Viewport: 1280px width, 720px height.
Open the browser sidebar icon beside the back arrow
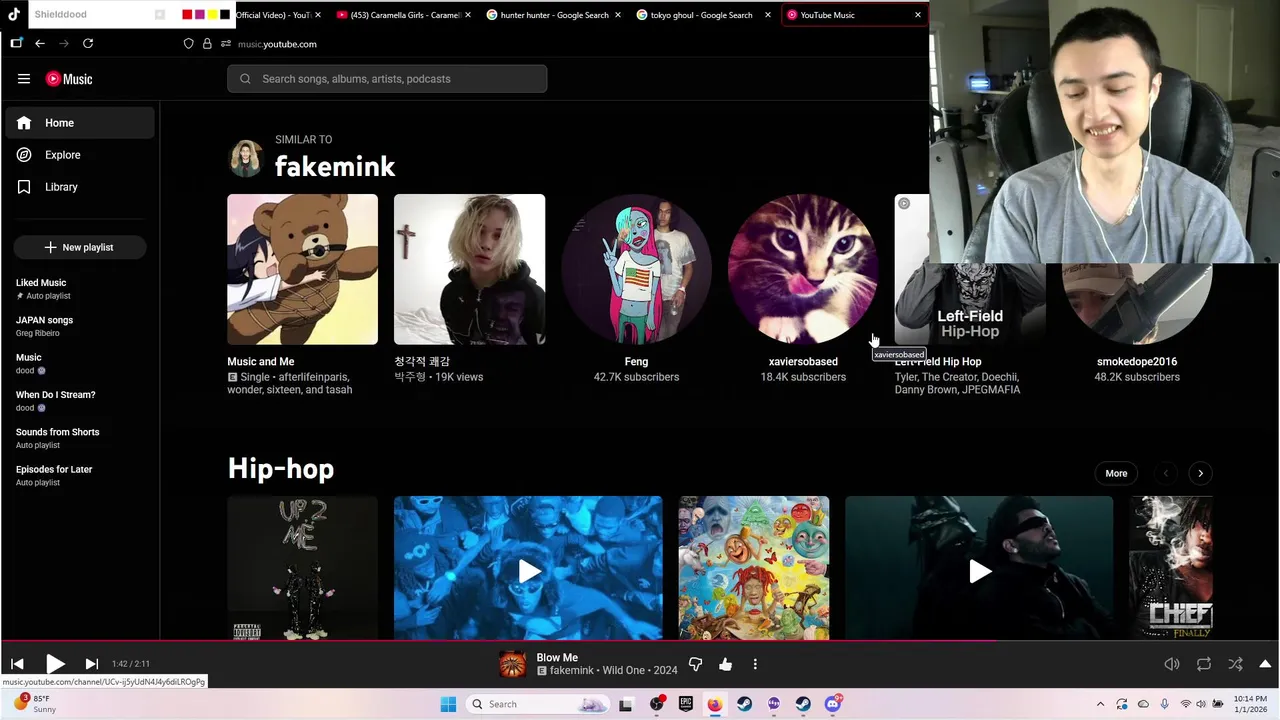pyautogui.click(x=16, y=43)
